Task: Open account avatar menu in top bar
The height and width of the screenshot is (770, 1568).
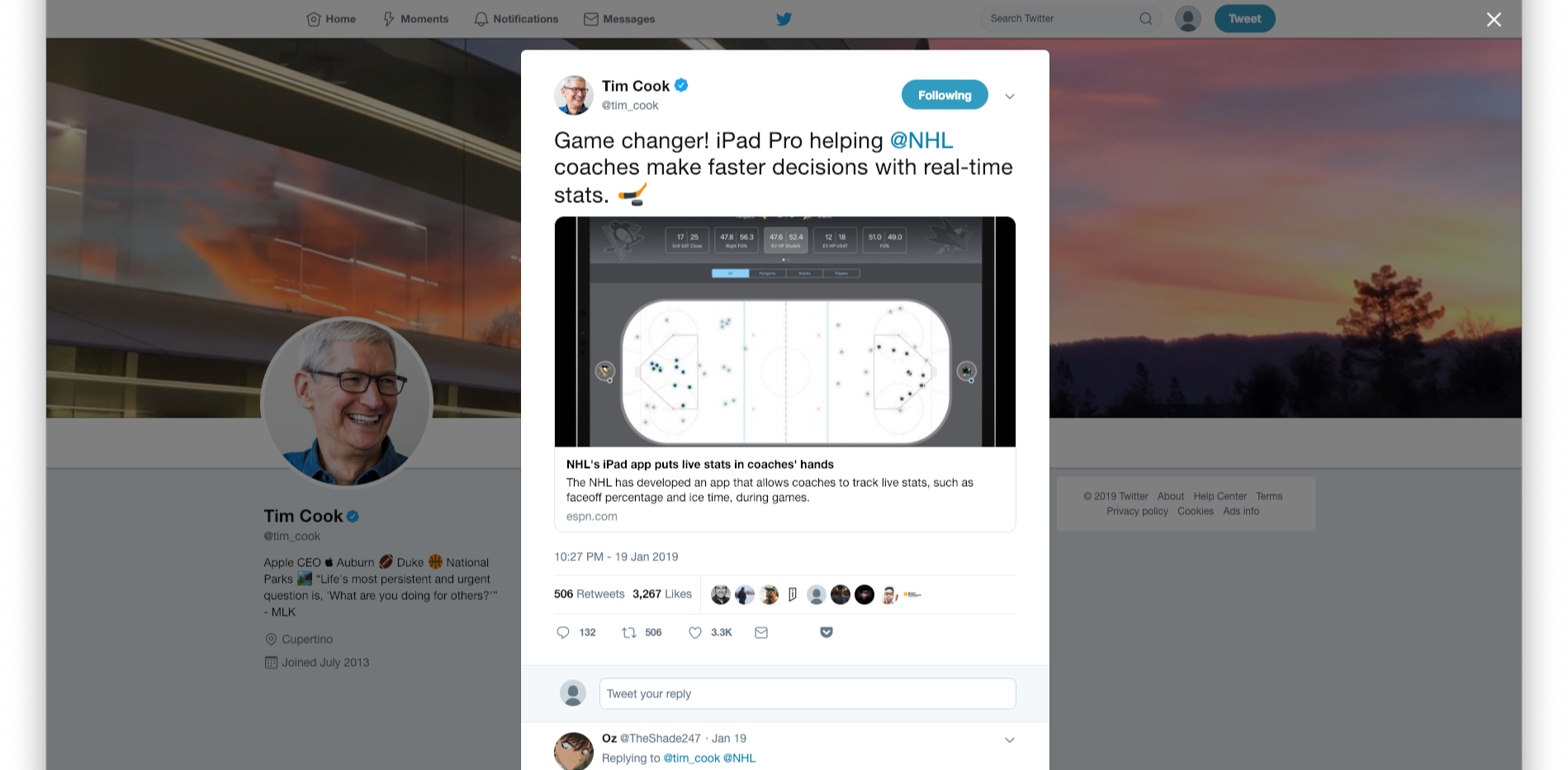Action: [1188, 19]
